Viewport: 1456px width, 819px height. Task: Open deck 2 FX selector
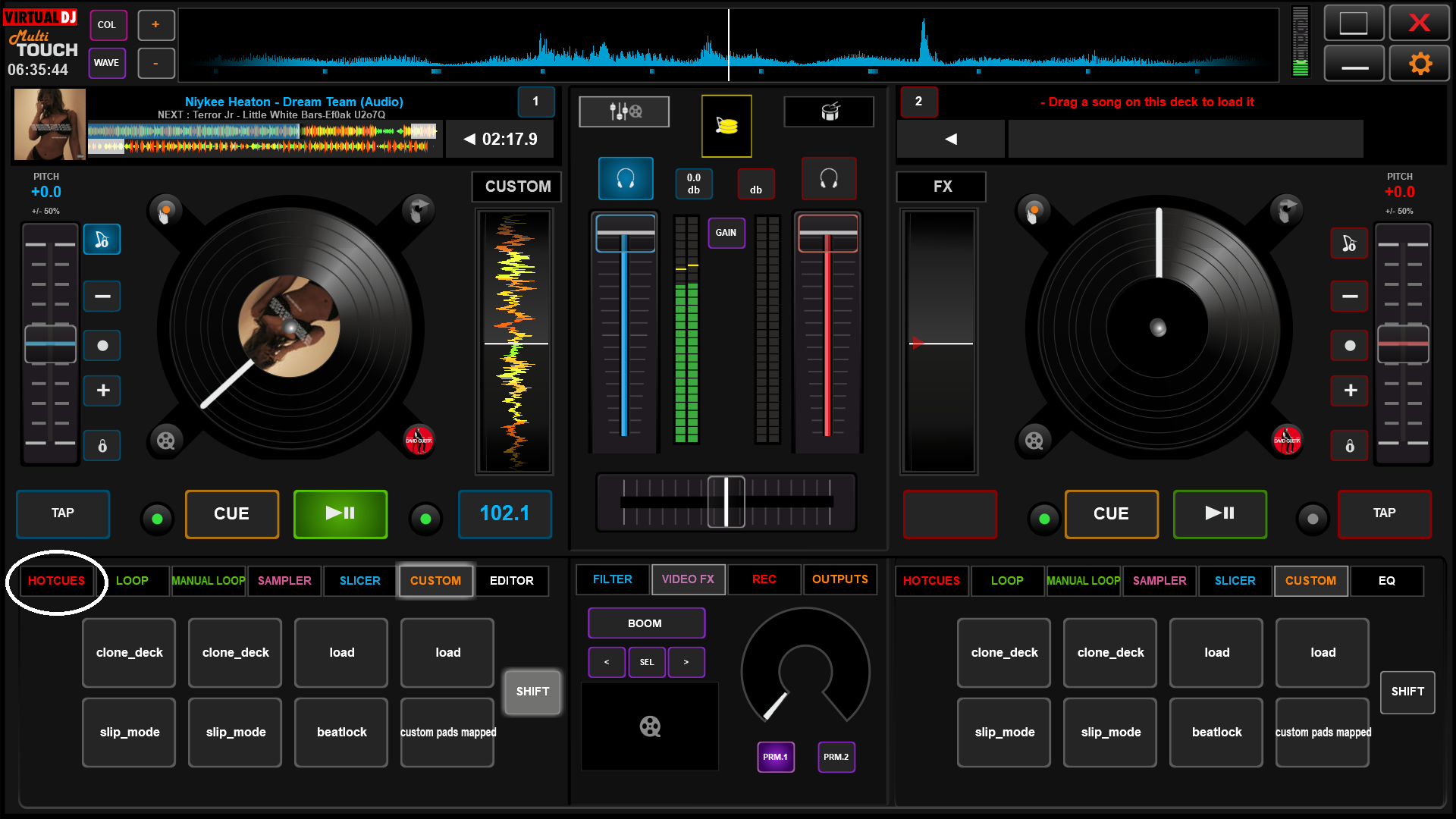[942, 187]
